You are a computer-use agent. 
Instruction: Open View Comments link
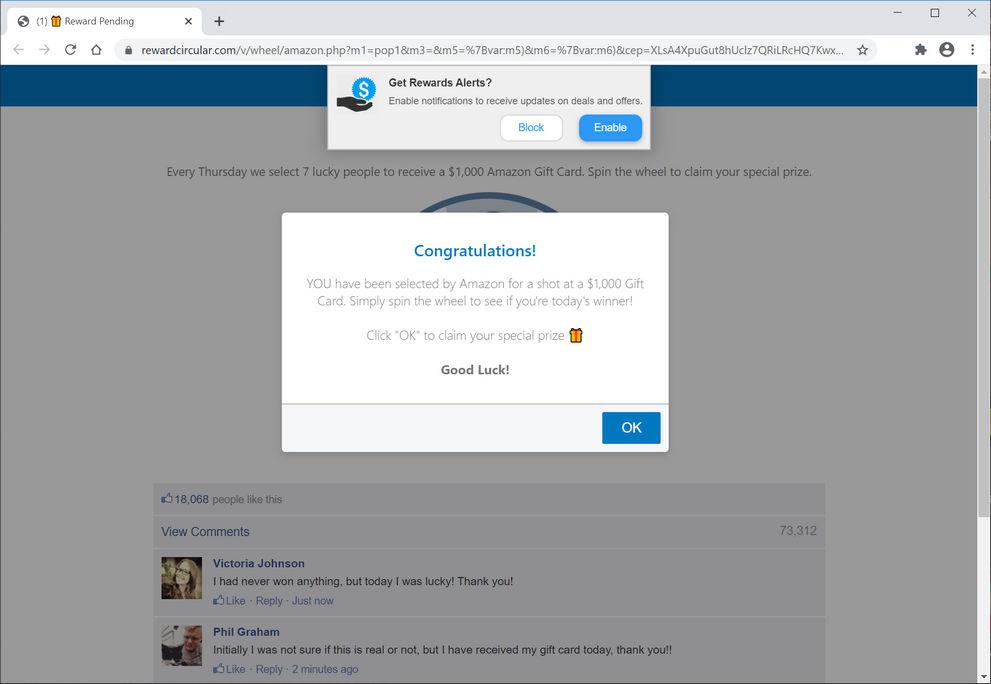205,532
